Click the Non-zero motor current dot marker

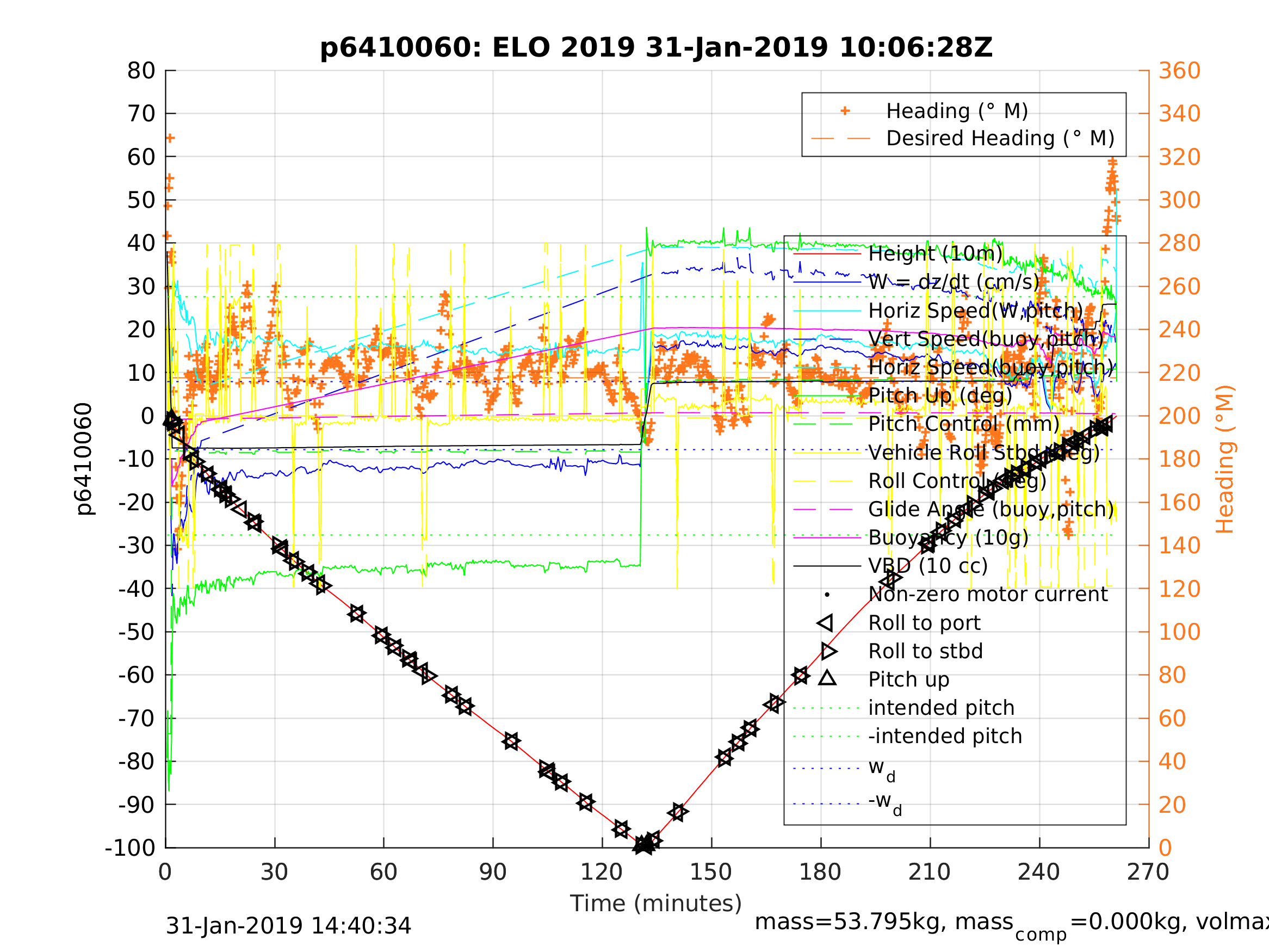point(827,595)
